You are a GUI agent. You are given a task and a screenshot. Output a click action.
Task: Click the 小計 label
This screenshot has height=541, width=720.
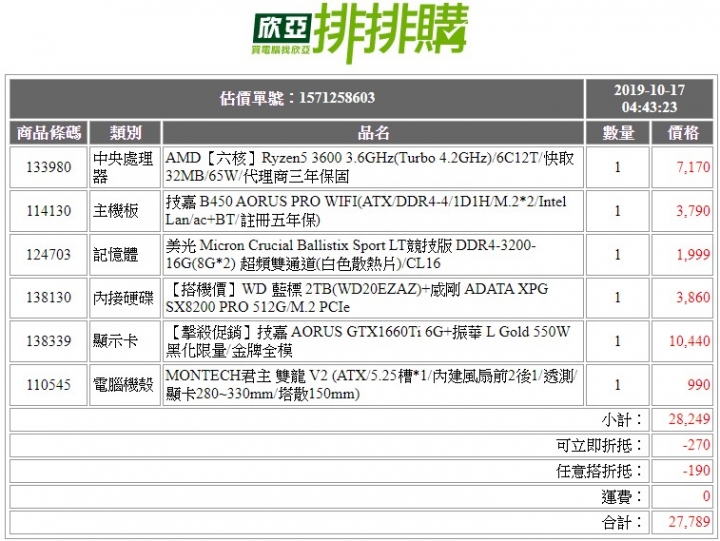coord(622,420)
